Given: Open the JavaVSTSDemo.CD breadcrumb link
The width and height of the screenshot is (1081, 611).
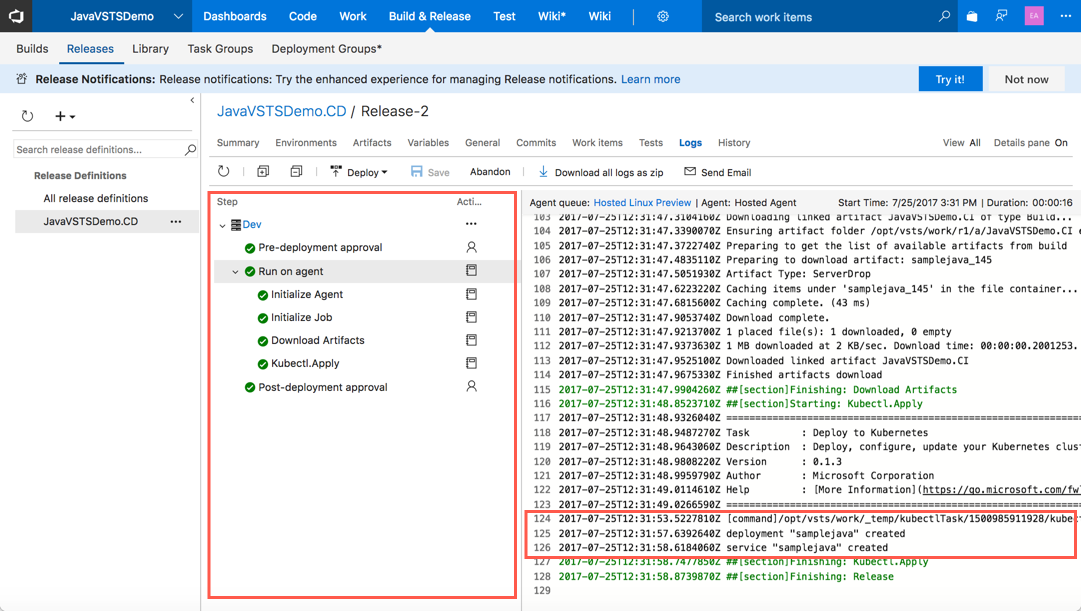Looking at the screenshot, I should click(281, 111).
